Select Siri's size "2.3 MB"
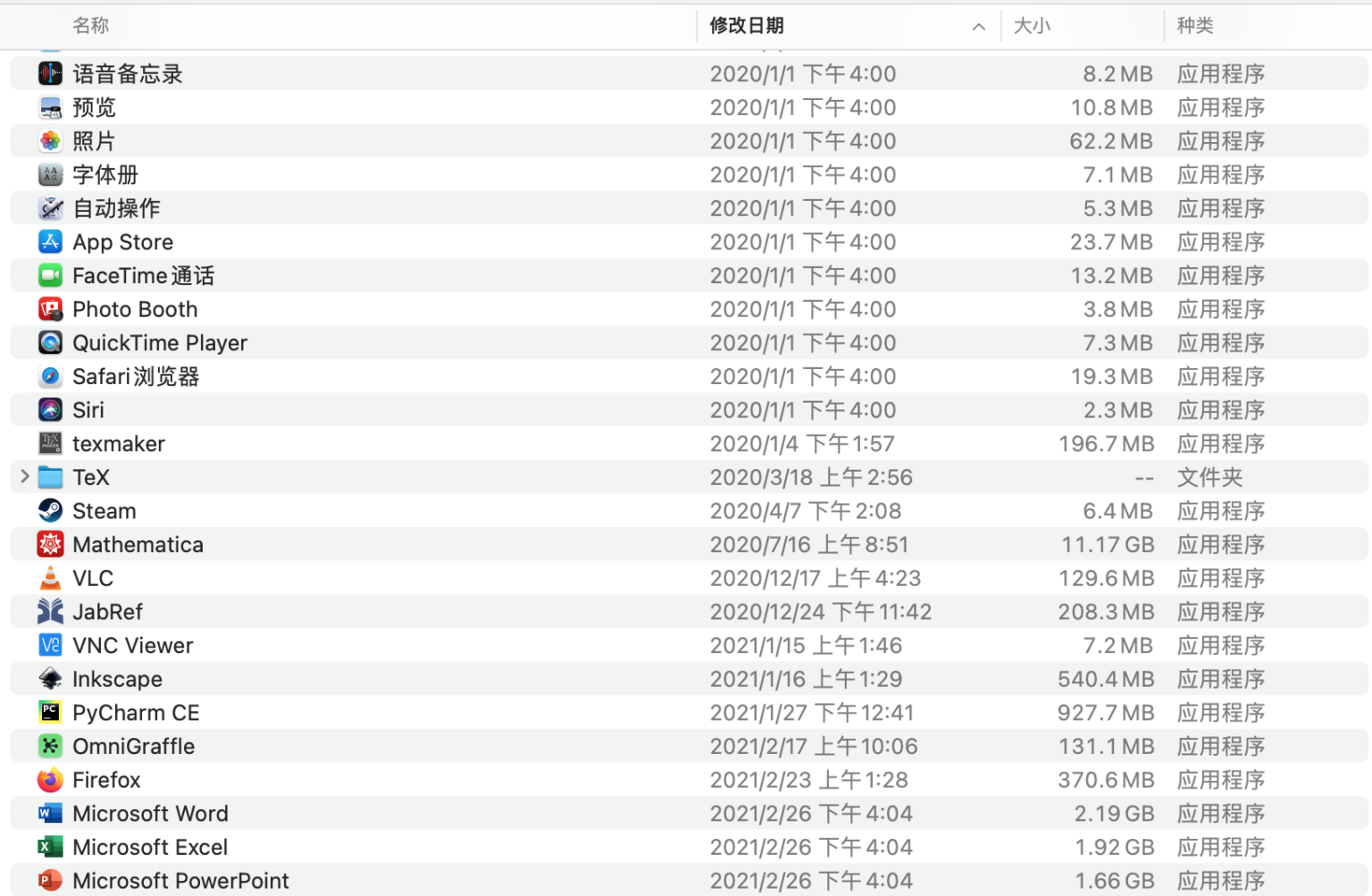This screenshot has width=1372, height=896. point(1117,410)
